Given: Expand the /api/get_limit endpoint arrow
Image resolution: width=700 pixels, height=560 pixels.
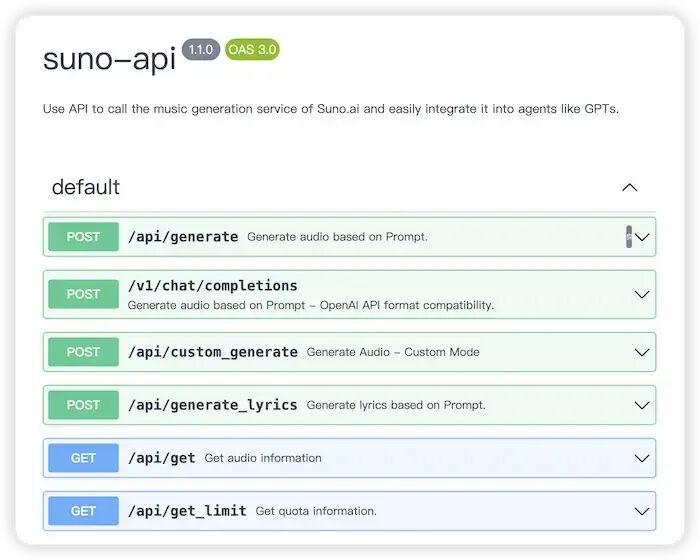Looking at the screenshot, I should [642, 511].
